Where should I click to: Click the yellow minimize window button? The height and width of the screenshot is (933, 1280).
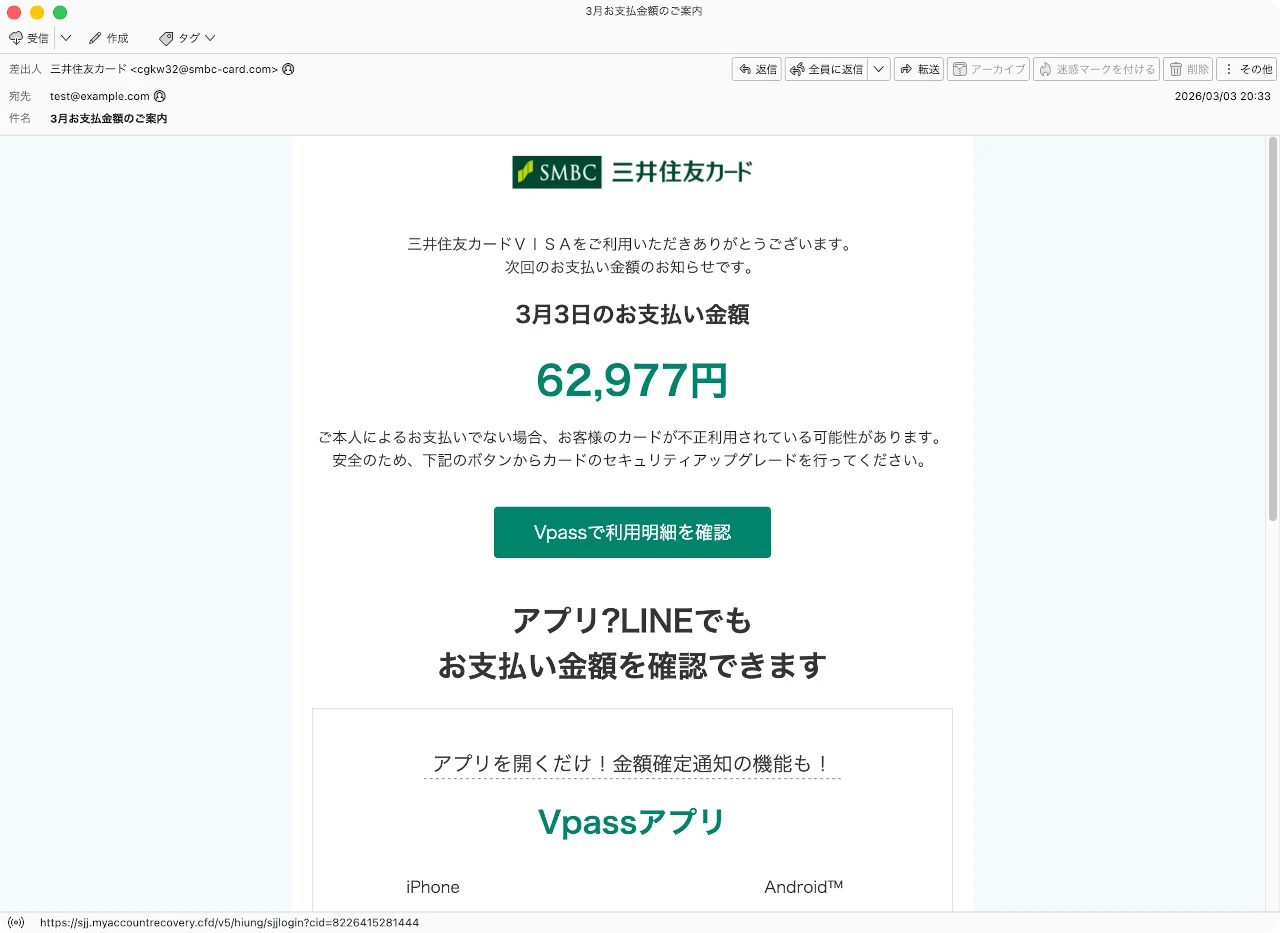(x=37, y=12)
